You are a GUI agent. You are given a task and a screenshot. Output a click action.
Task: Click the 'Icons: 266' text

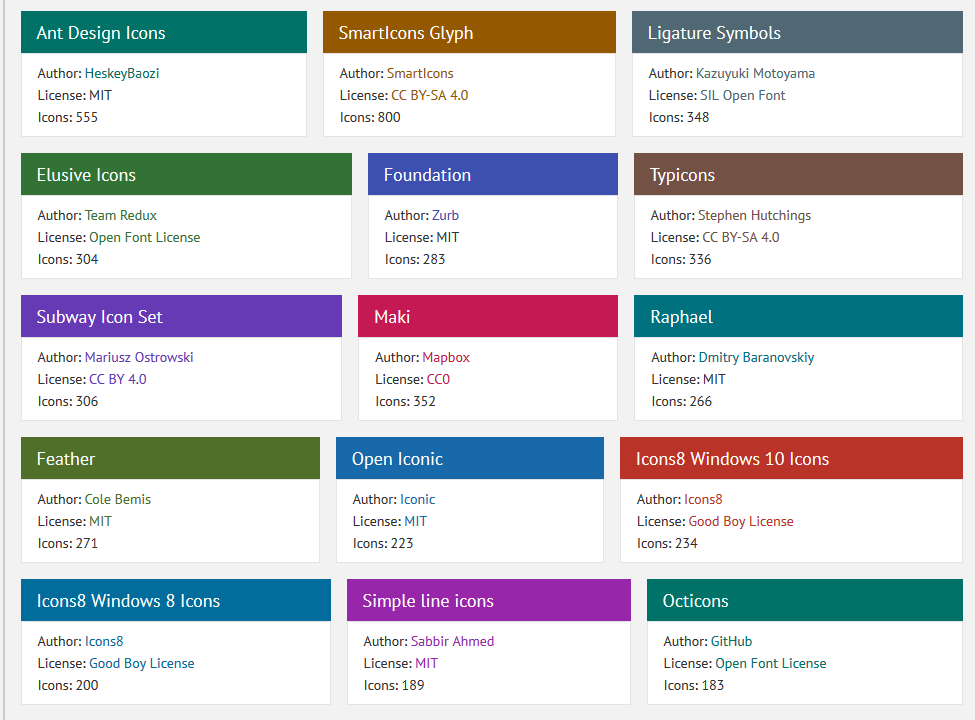[x=682, y=400]
